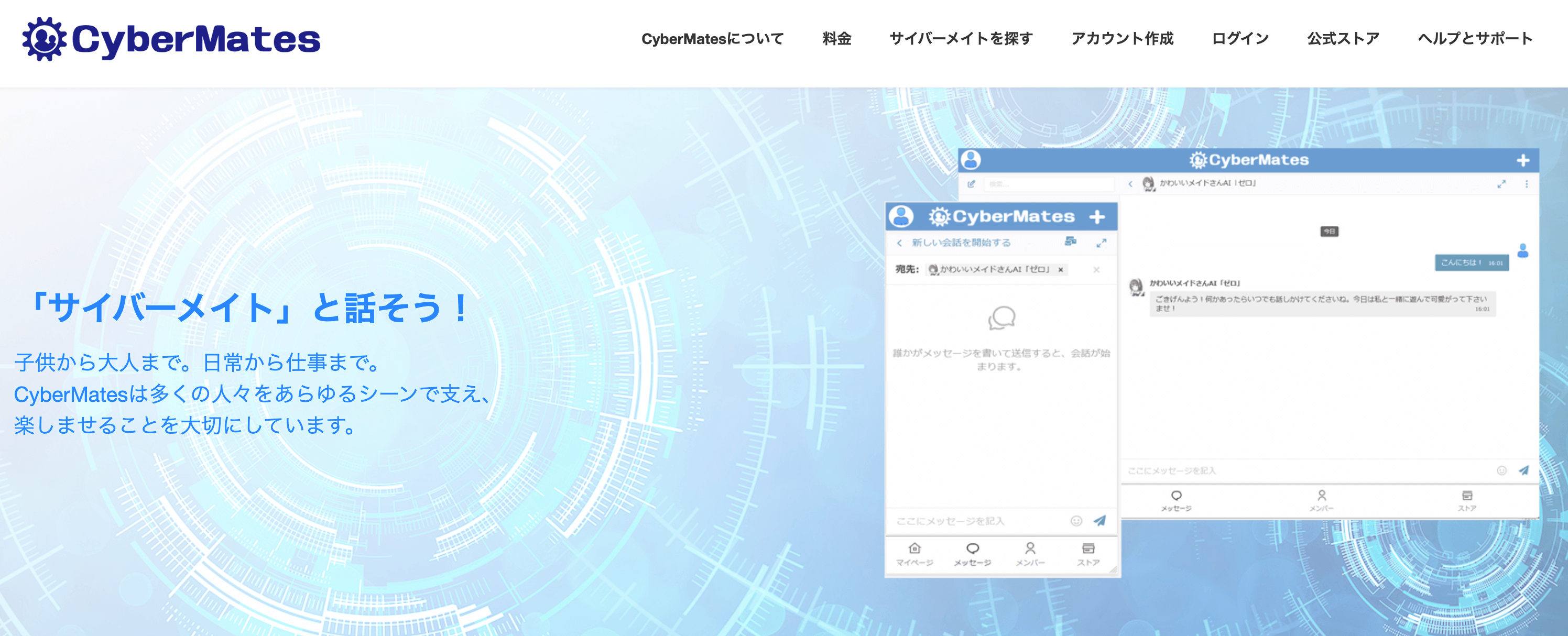Click the paper plane send icon in small chat

[x=1099, y=520]
